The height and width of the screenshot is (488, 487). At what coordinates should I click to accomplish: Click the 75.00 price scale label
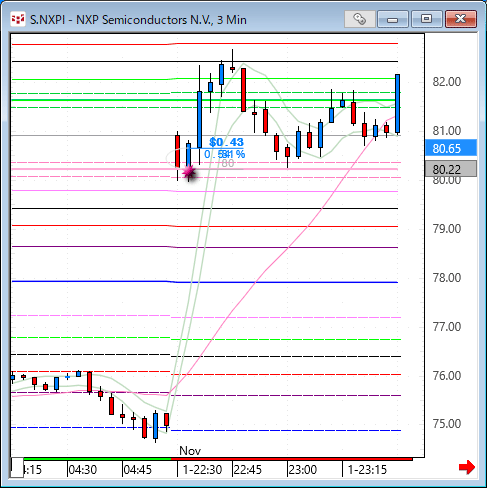(447, 424)
